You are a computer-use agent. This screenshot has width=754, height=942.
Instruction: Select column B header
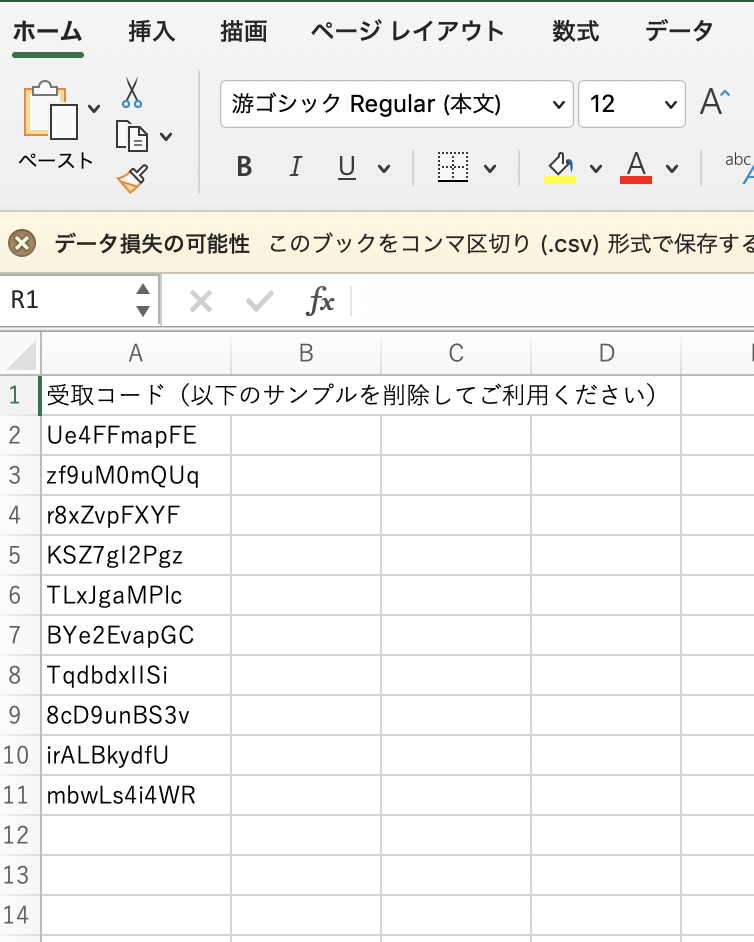306,353
